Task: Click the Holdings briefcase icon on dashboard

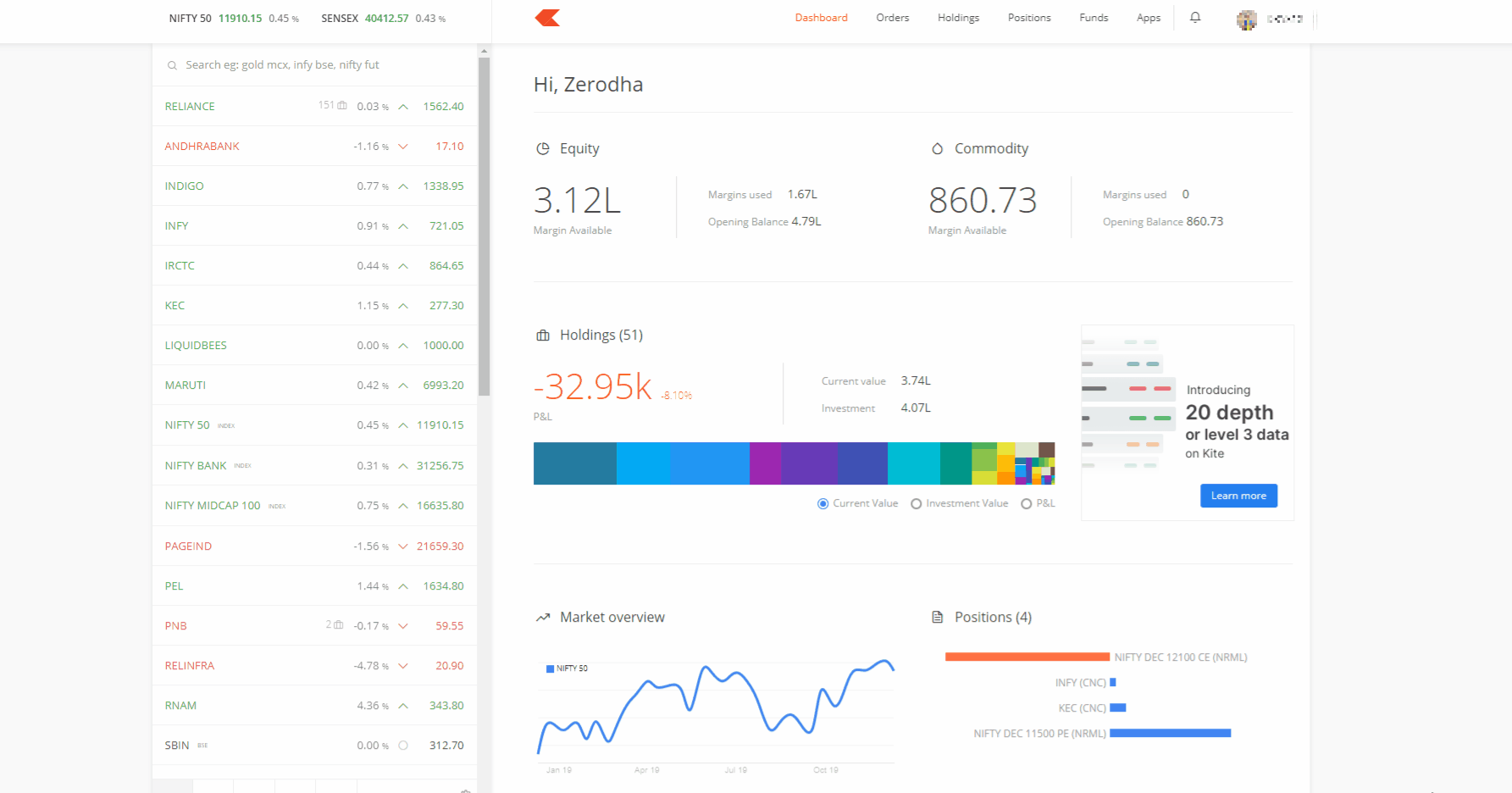Action: click(543, 335)
